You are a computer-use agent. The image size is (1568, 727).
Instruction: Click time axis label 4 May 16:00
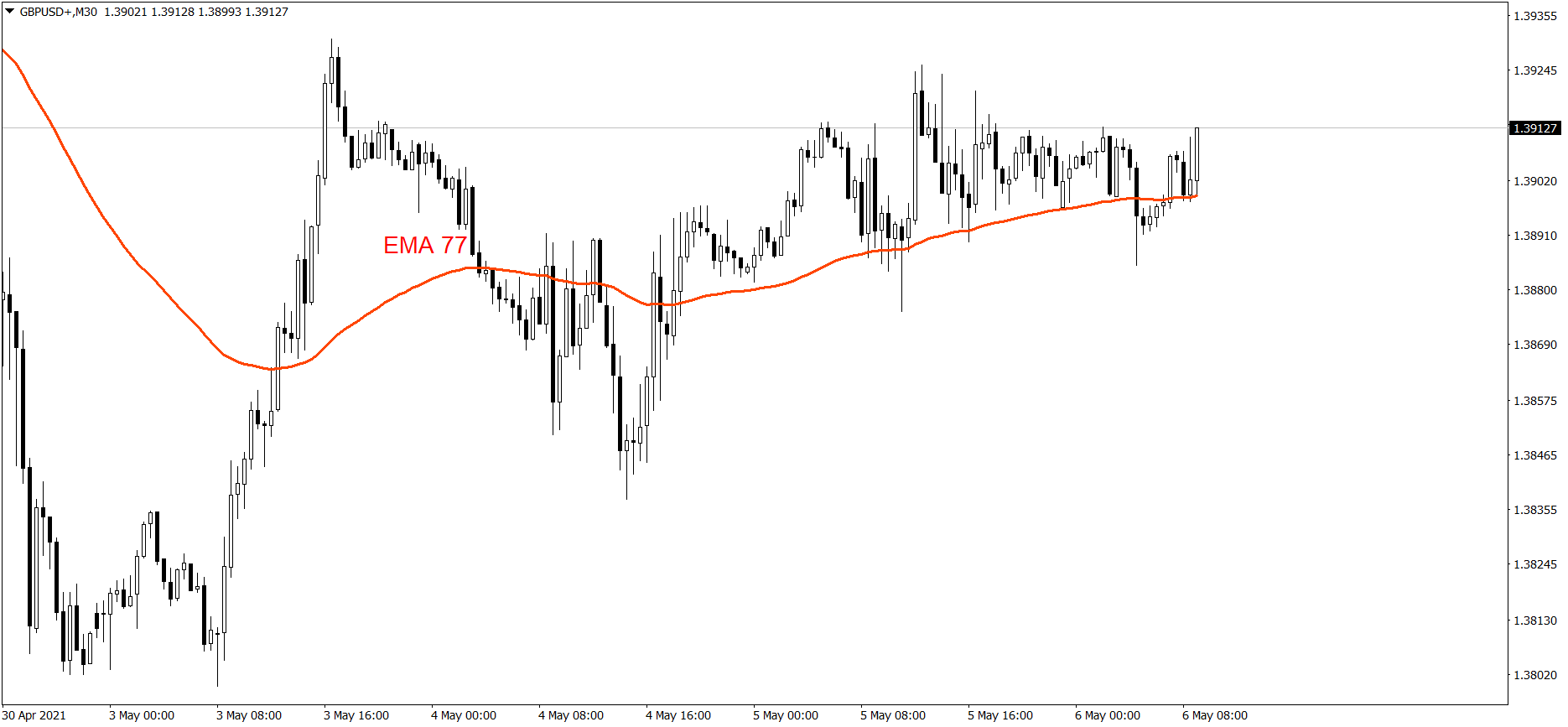(678, 715)
